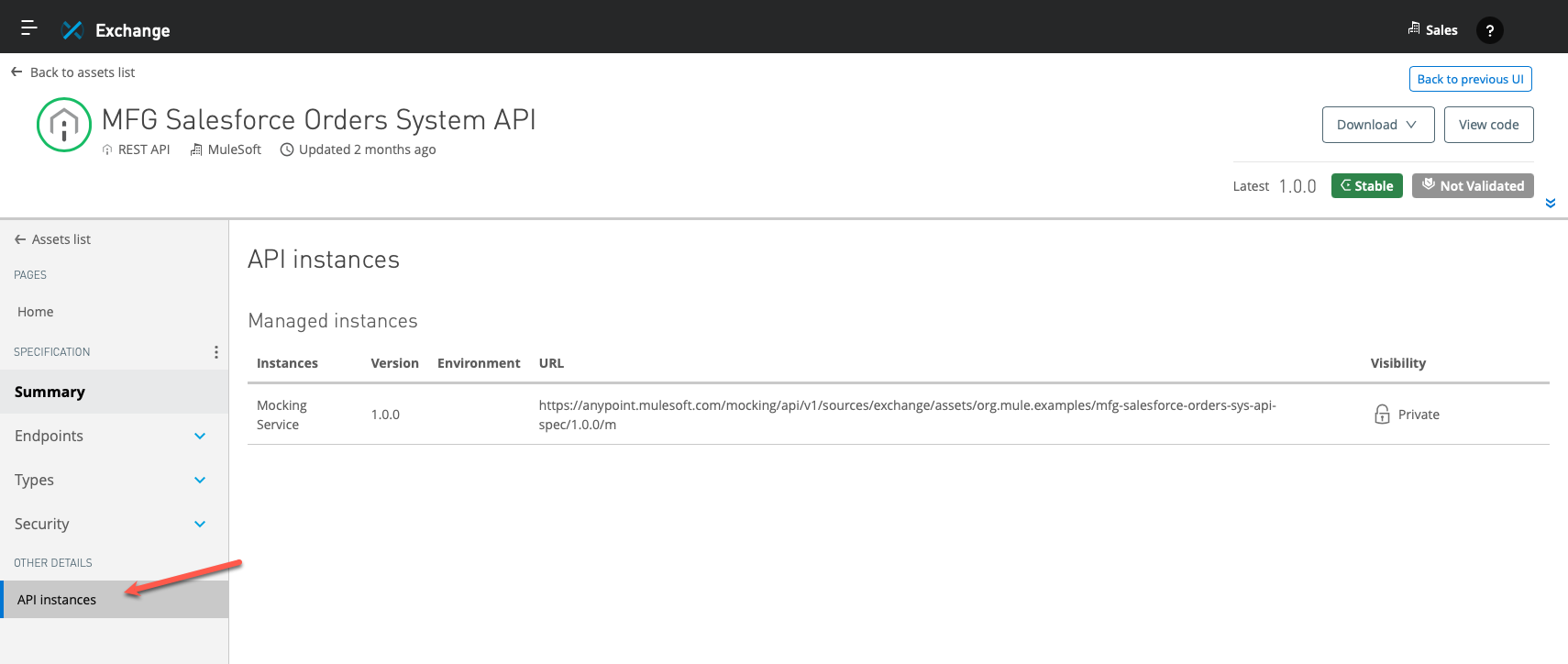This screenshot has height=664, width=1568.
Task: Click the Environment column header
Action: pyautogui.click(x=479, y=363)
